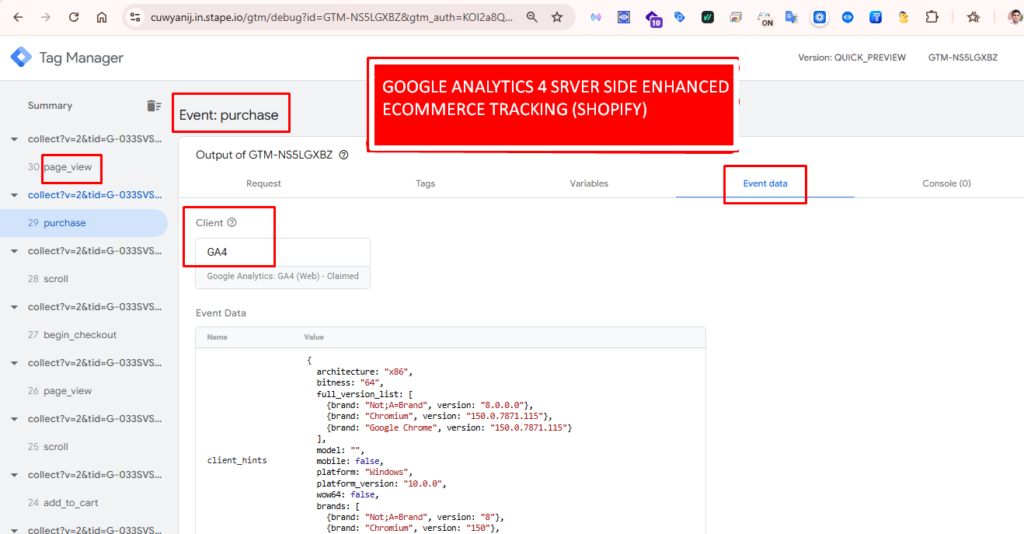
Task: Click the client_hints name cell
Action: pos(237,460)
